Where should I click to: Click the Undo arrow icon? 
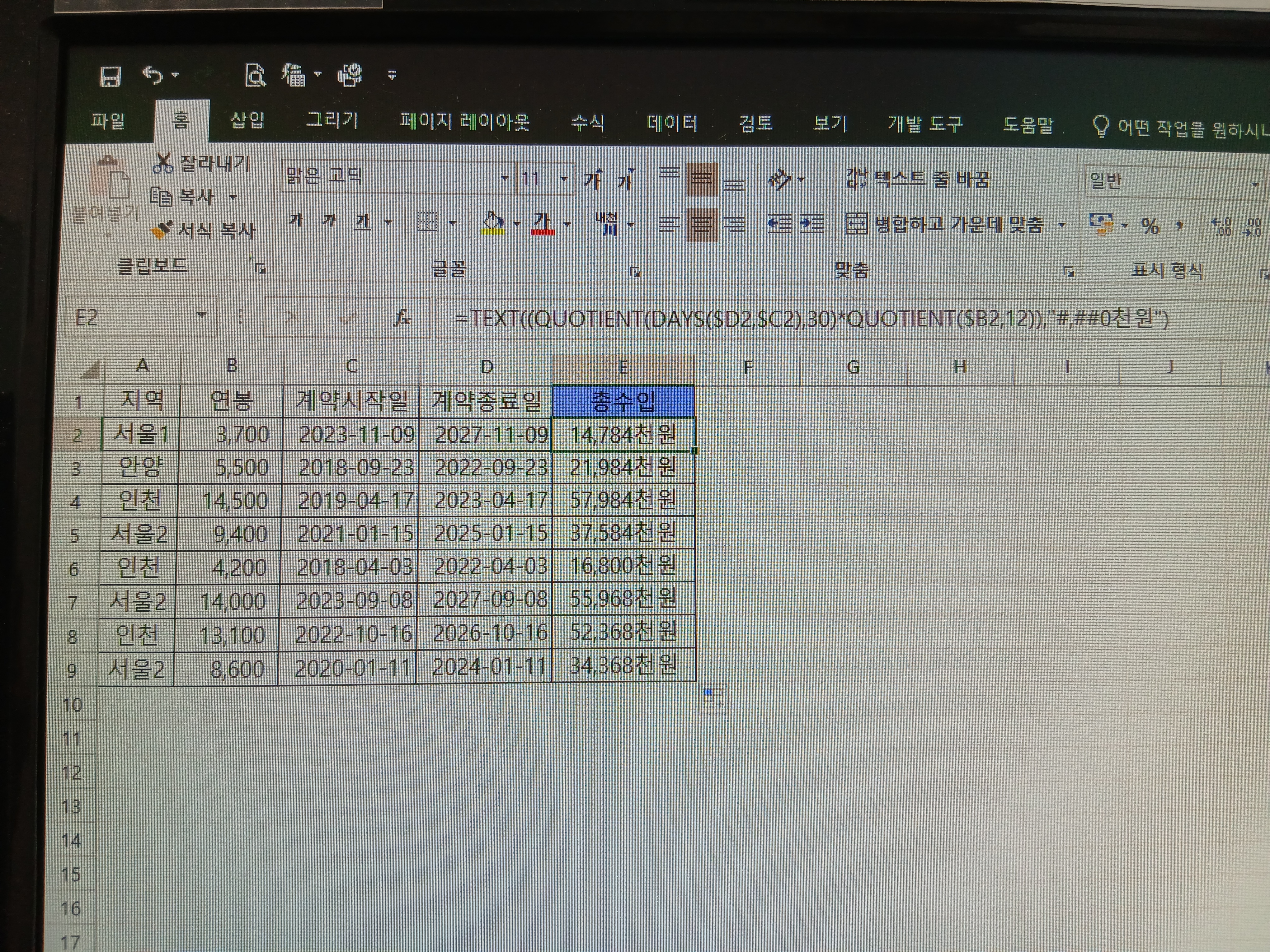tap(153, 75)
